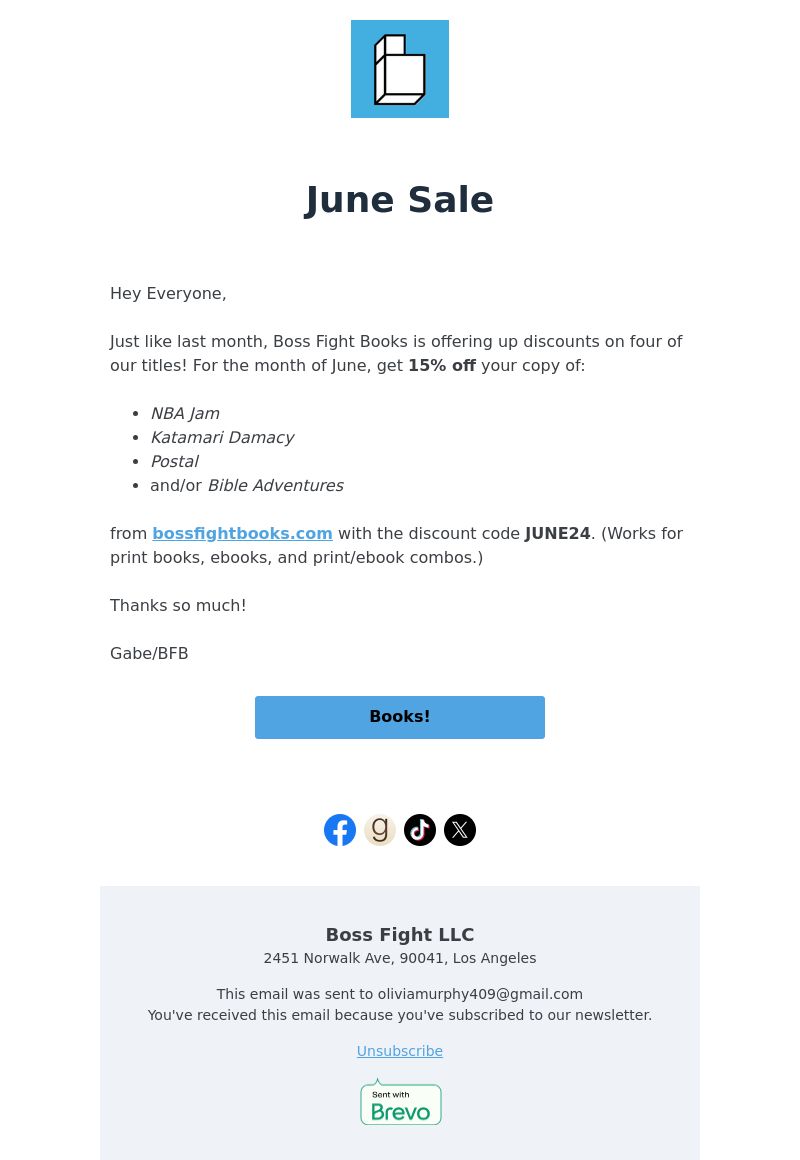
Task: Select the NBA Jam list item
Action: click(185, 414)
